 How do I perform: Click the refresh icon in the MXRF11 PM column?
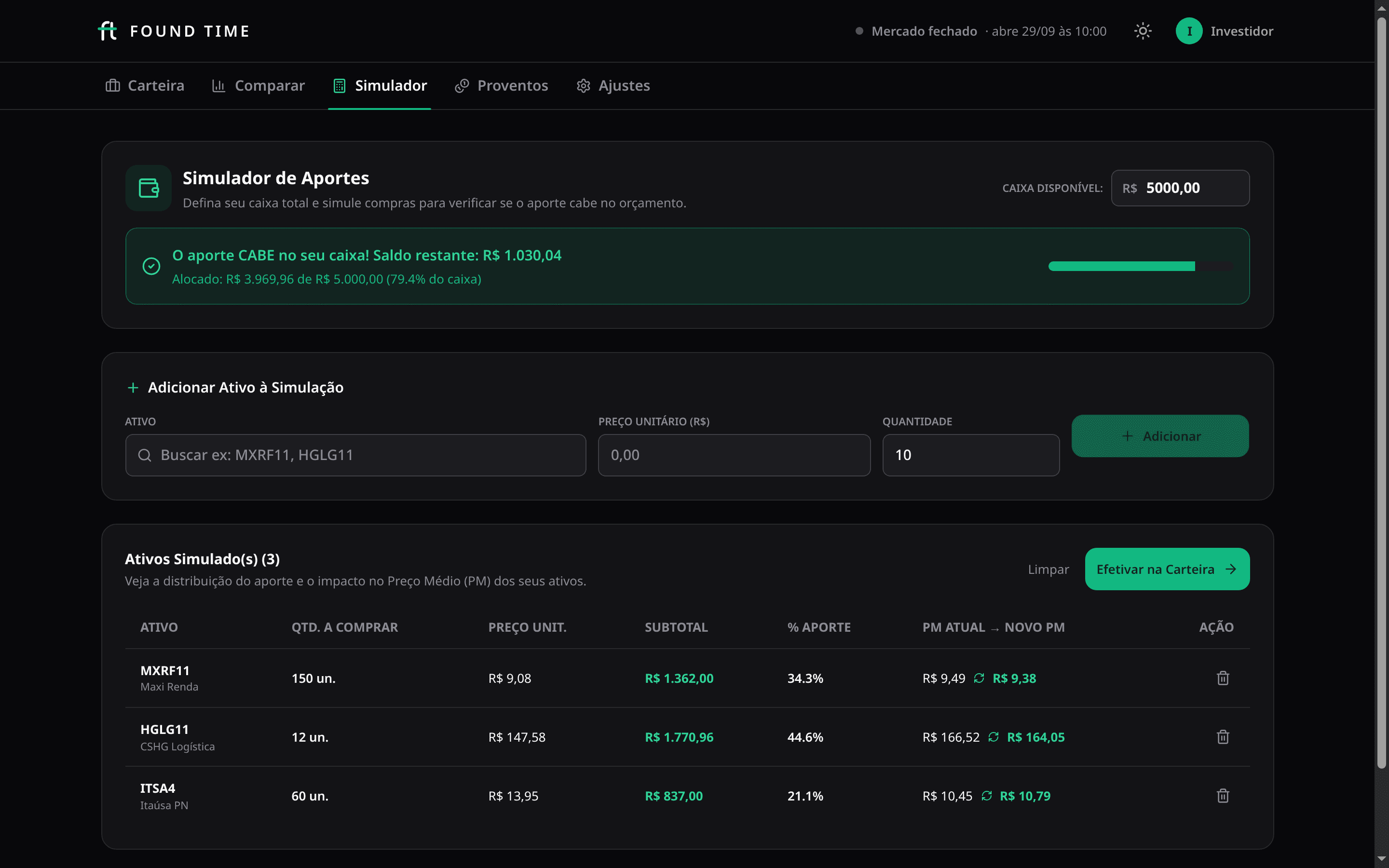pyautogui.click(x=979, y=678)
